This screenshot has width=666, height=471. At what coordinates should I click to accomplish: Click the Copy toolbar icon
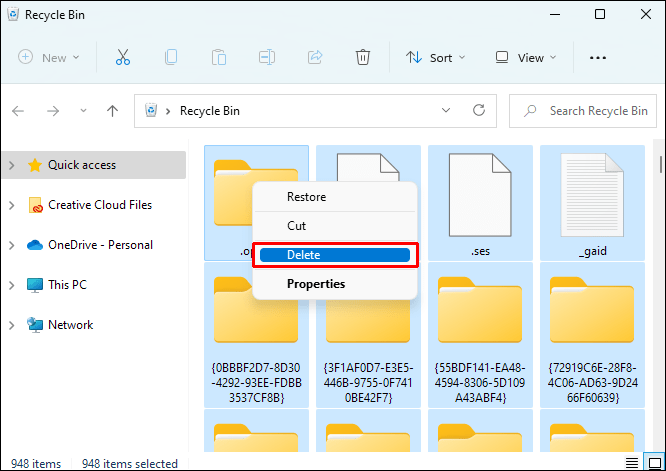click(171, 57)
